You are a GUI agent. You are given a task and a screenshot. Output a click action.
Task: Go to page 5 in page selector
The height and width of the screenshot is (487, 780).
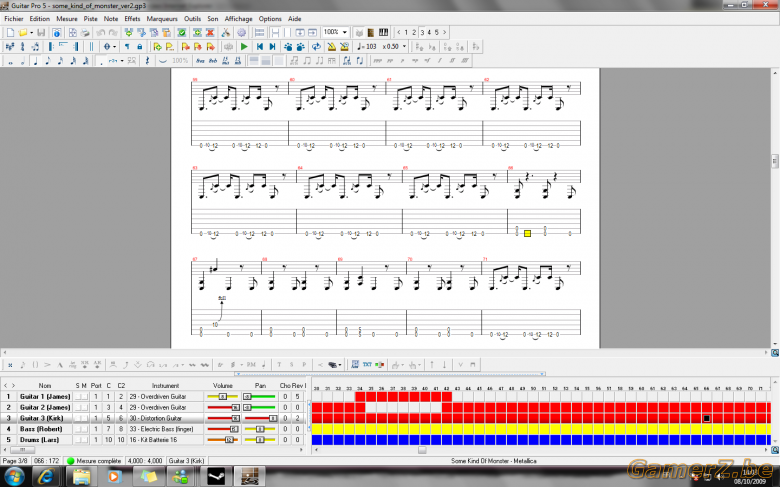coord(437,32)
